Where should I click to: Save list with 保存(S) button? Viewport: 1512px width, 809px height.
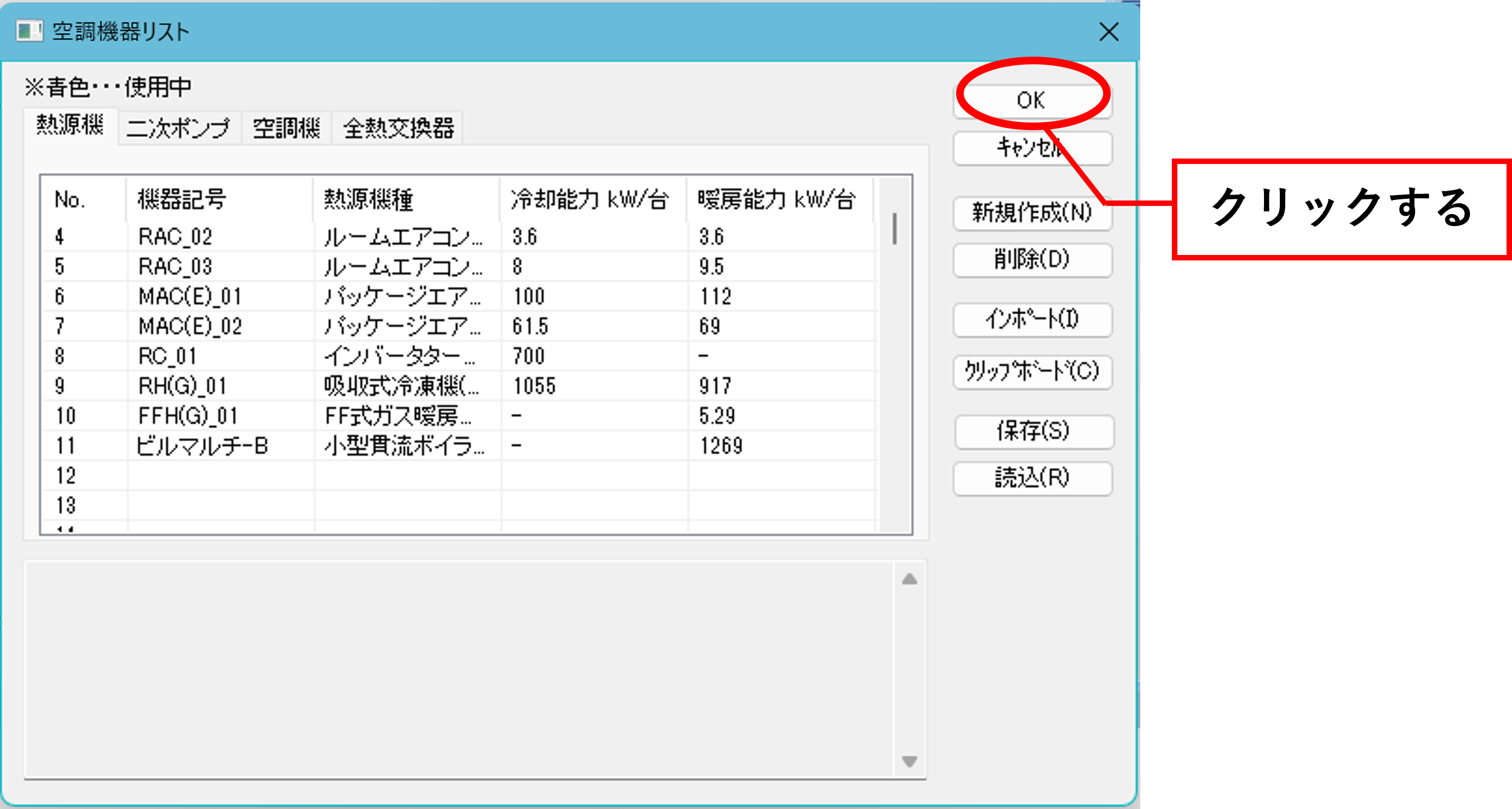pyautogui.click(x=1033, y=431)
